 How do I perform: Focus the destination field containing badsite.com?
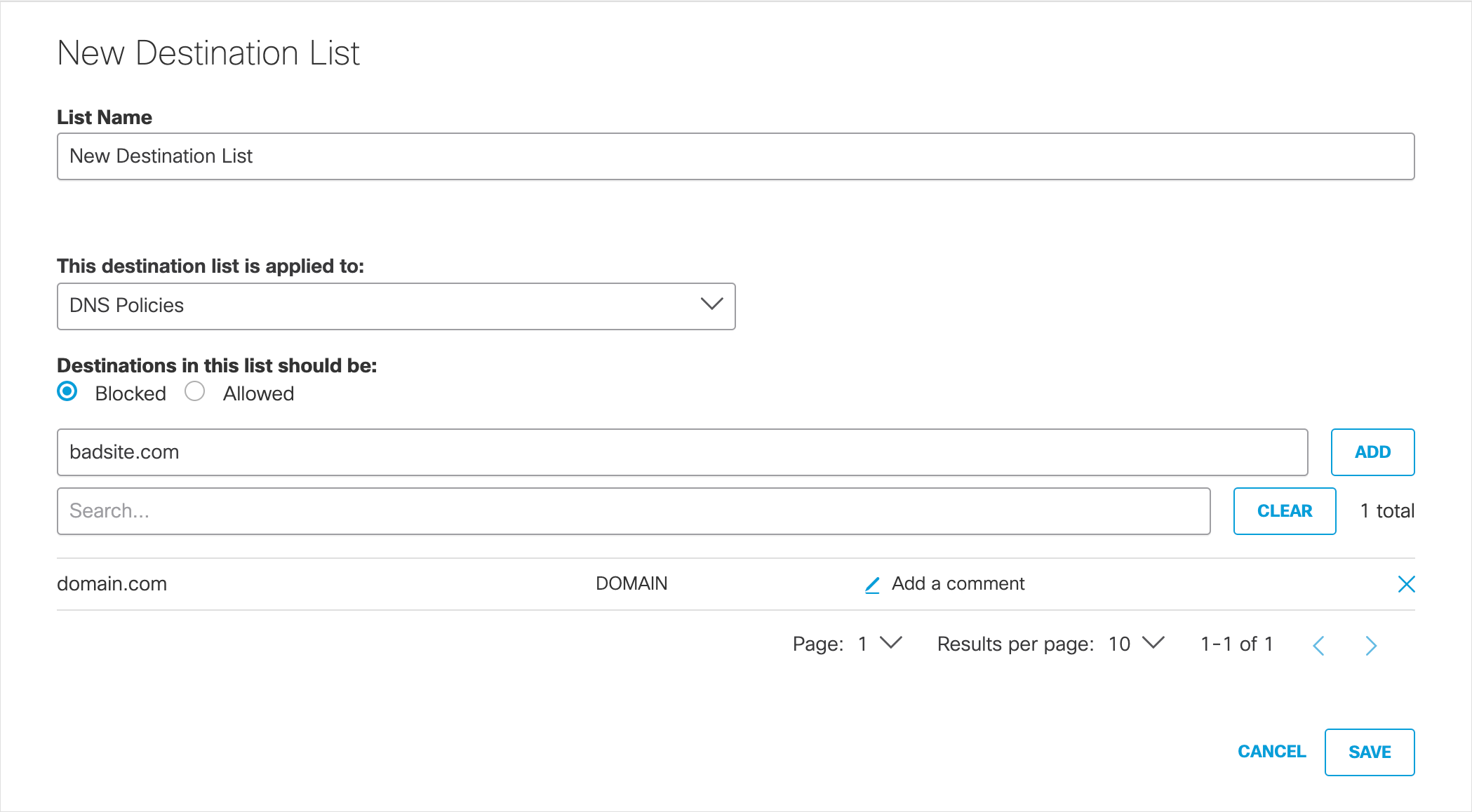coord(682,452)
